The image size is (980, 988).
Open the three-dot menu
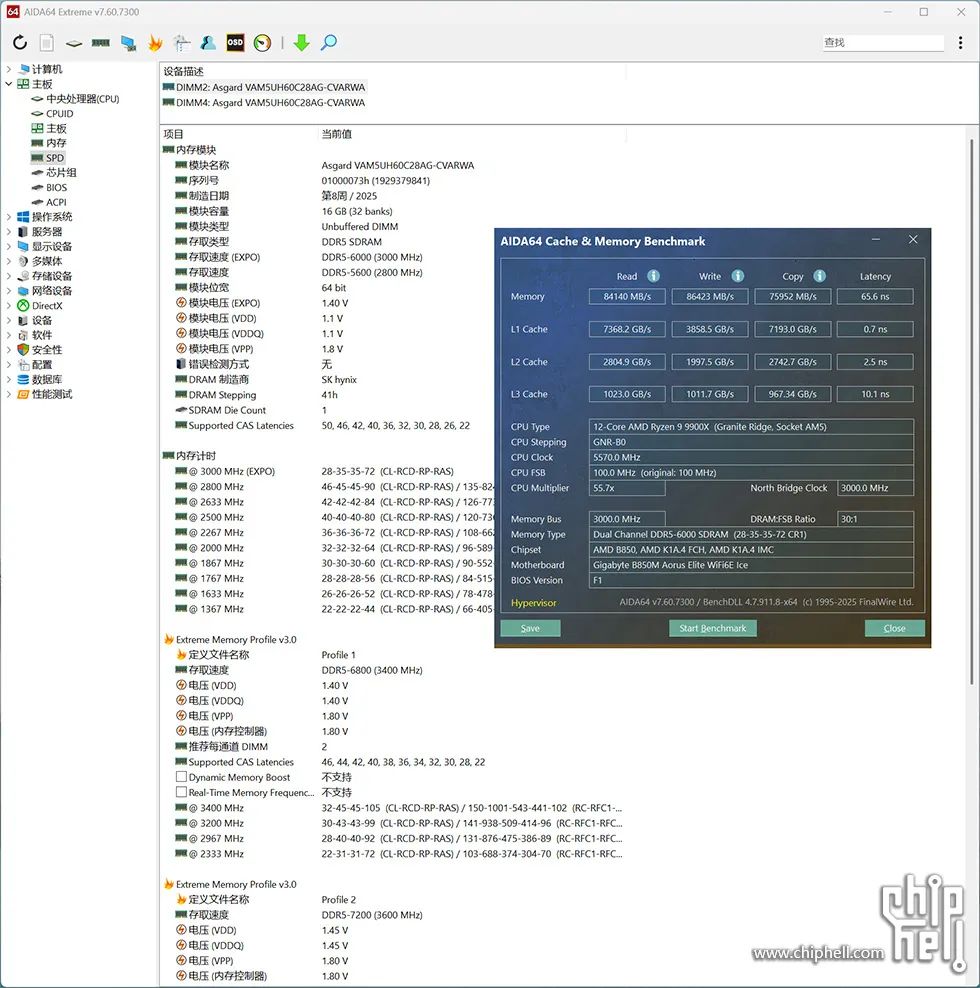tap(960, 42)
